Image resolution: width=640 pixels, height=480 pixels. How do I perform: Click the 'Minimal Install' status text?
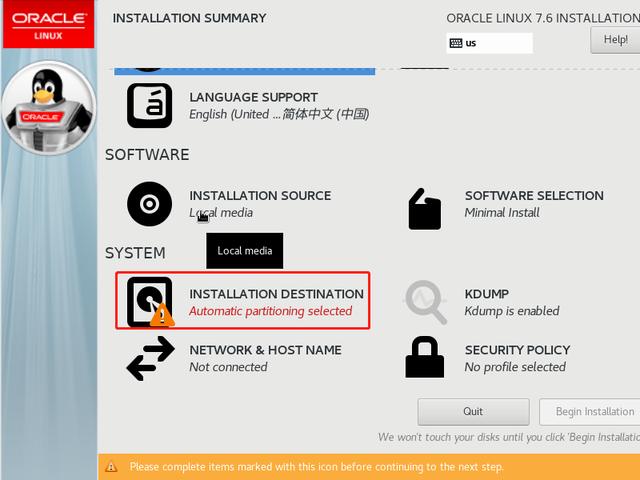pos(502,213)
